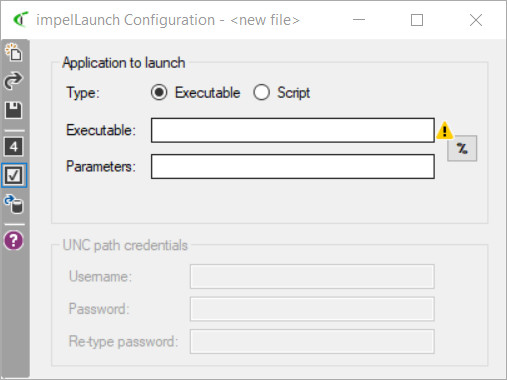The image size is (507, 380).
Task: Focus the Parameters input field
Action: [293, 166]
